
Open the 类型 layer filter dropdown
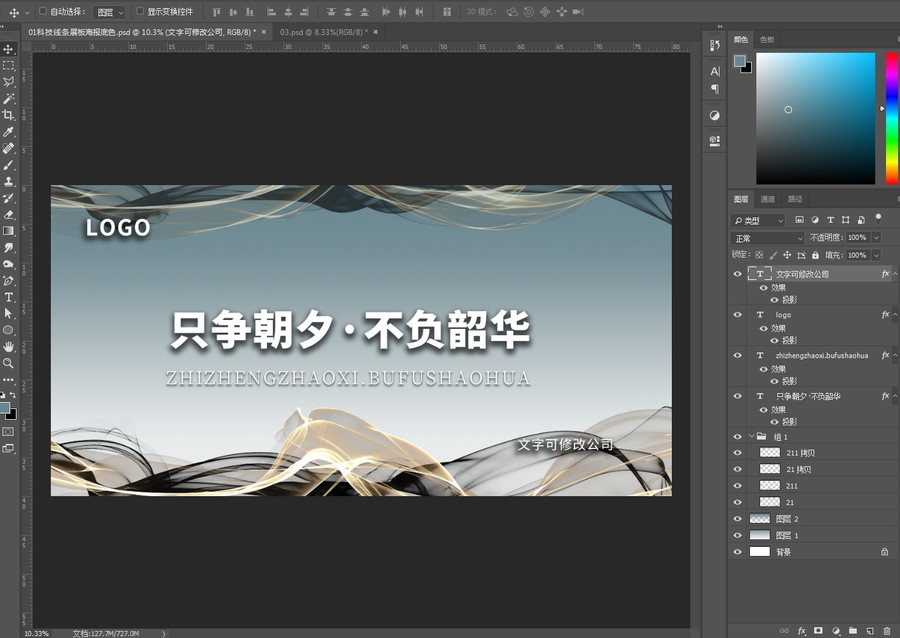click(758, 220)
